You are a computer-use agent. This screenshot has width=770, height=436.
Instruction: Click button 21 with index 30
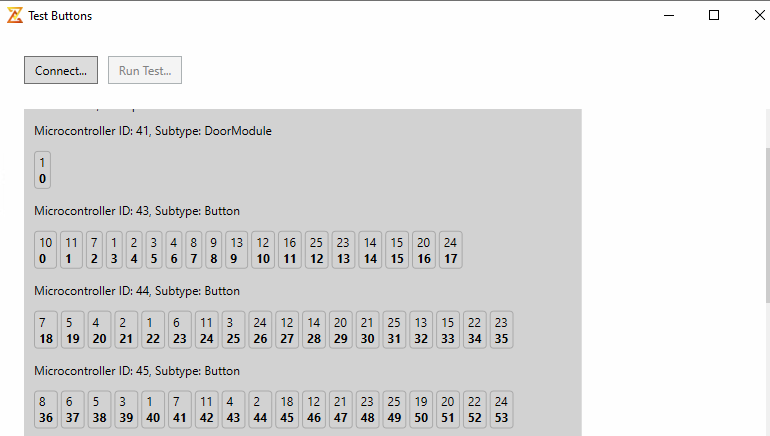(x=367, y=330)
